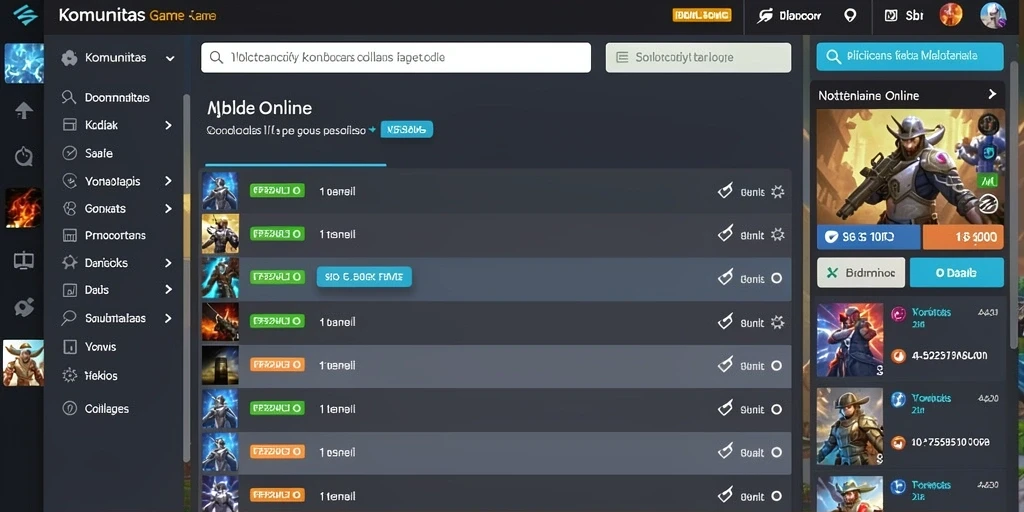Select the radio circle in SIO E. BOGK row
The width and height of the screenshot is (1024, 512).
pos(776,278)
